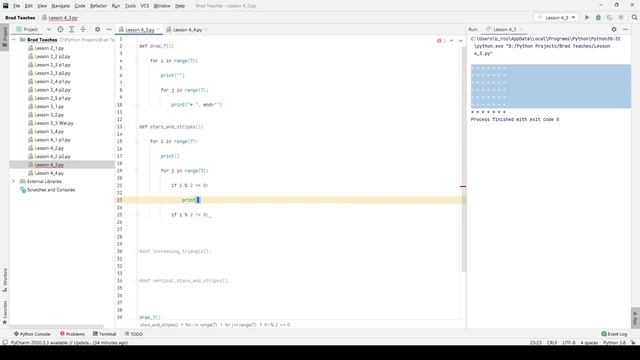Screen dimensions: 640x360
Task: Toggle Project side tool window stripe
Action: click(5, 37)
